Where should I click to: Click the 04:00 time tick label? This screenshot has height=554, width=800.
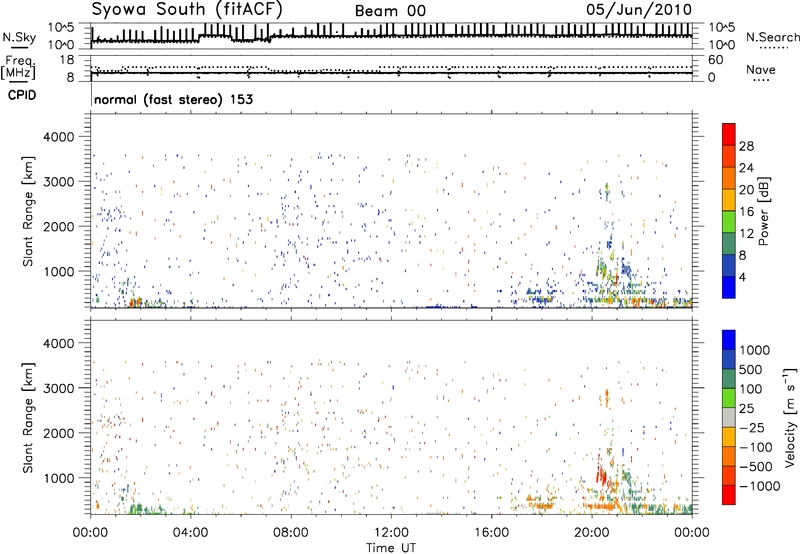(190, 533)
